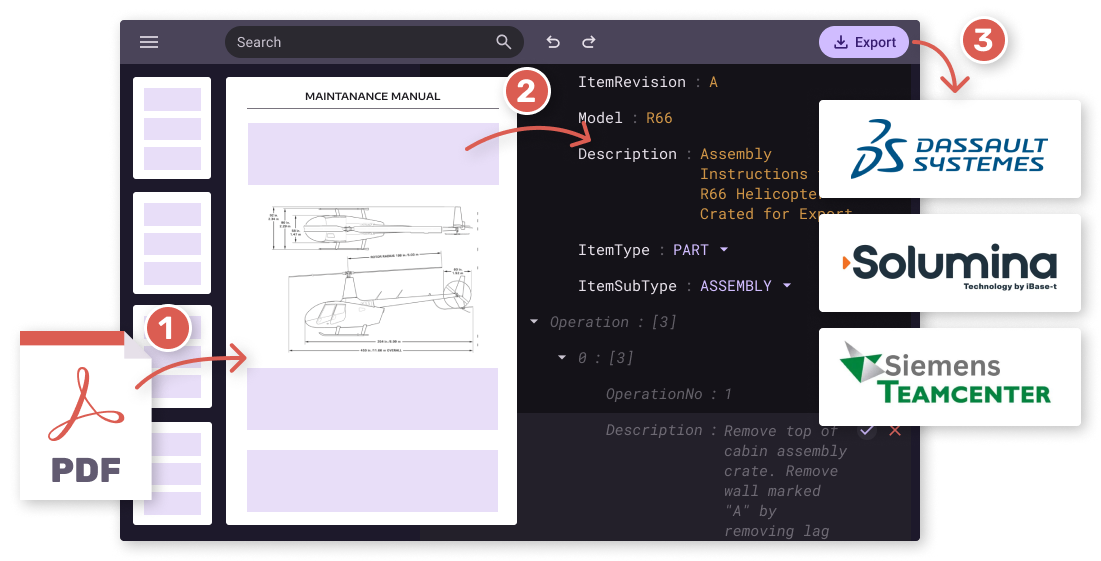Reject the description edit with the red X
The width and height of the screenshot is (1101, 561).
[x=895, y=430]
